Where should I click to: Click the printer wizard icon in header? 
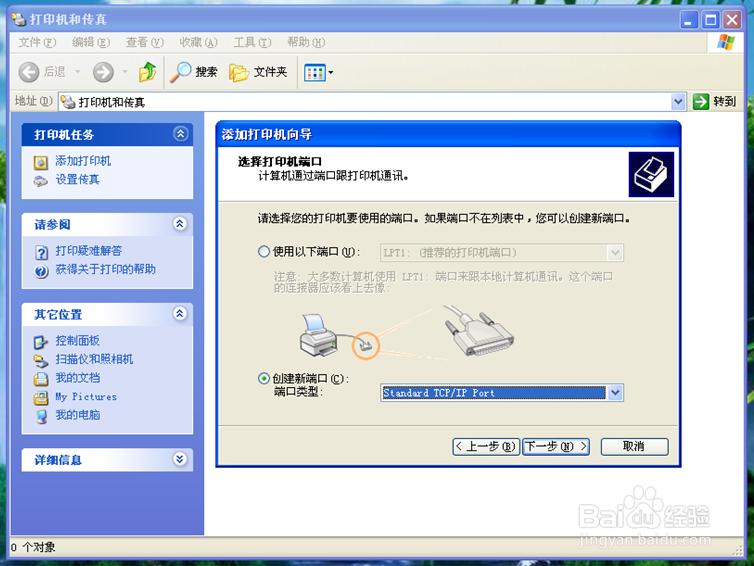[x=651, y=175]
